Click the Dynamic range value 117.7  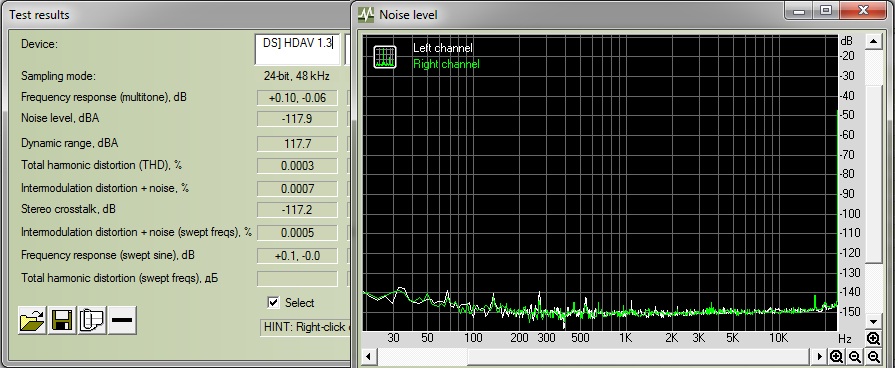(297, 144)
